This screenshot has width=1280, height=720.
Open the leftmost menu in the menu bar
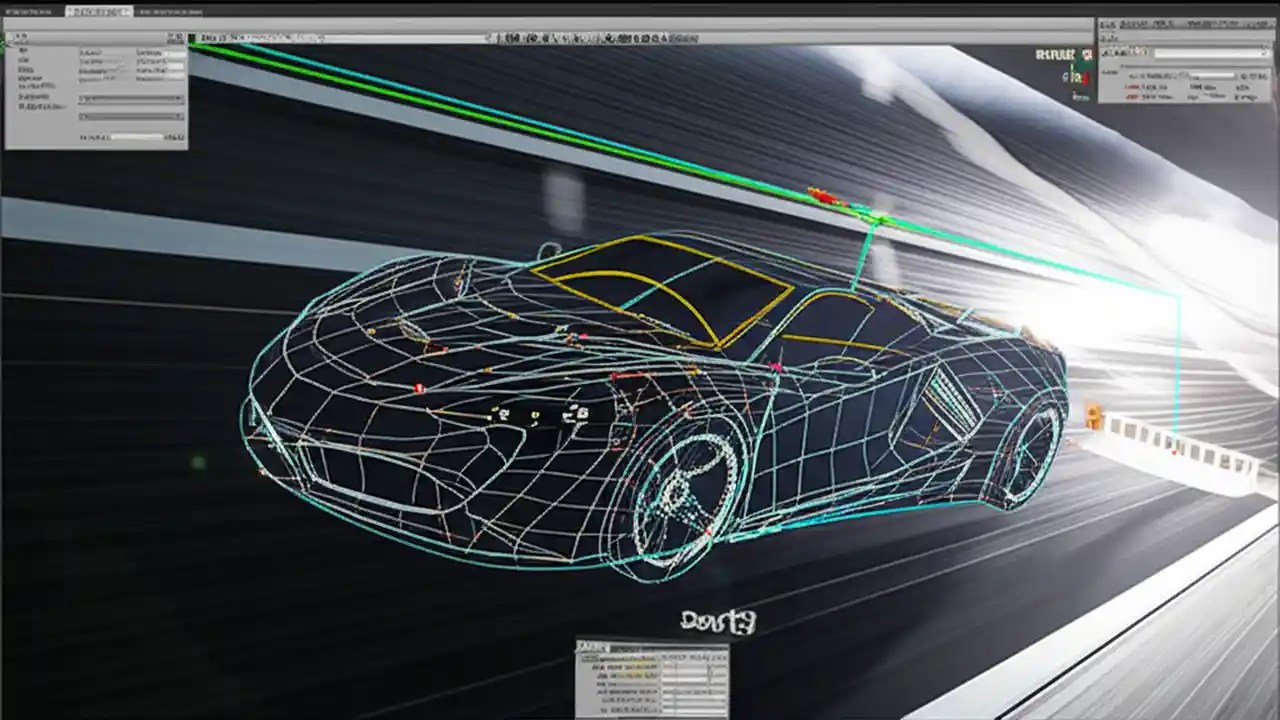30,10
